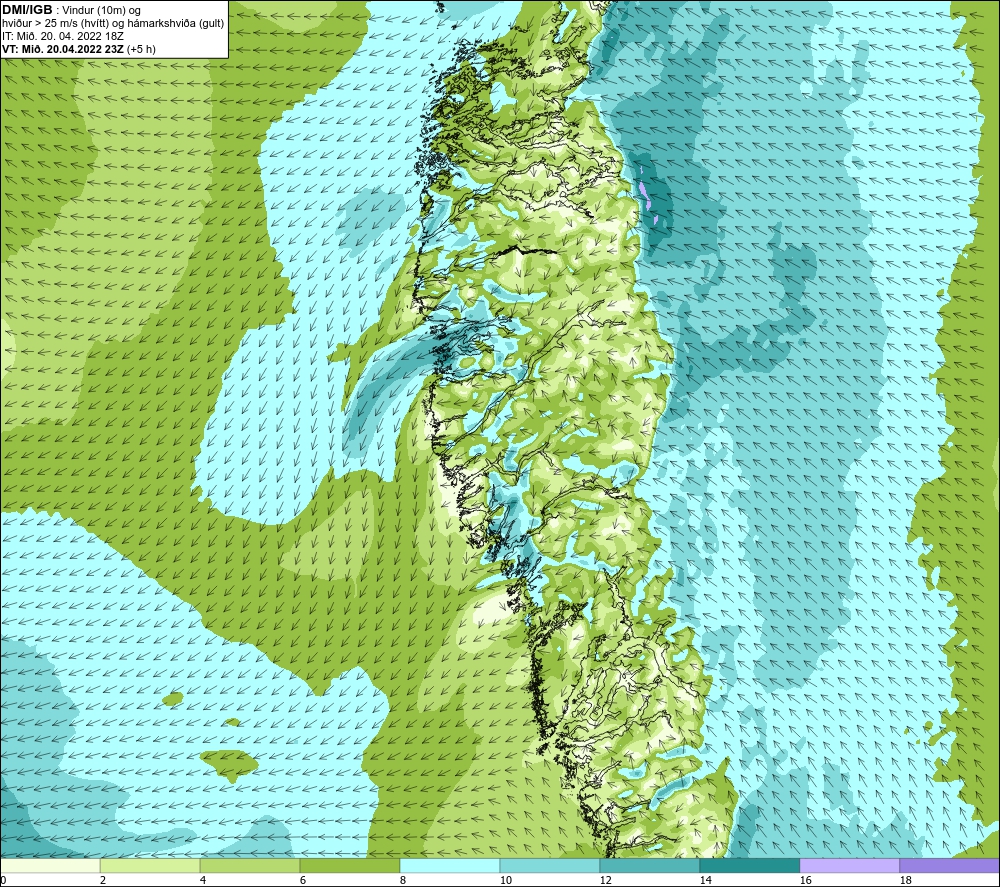Click the 16-18 m/s light purple legend swatch
This screenshot has width=1000, height=887.
point(849,865)
